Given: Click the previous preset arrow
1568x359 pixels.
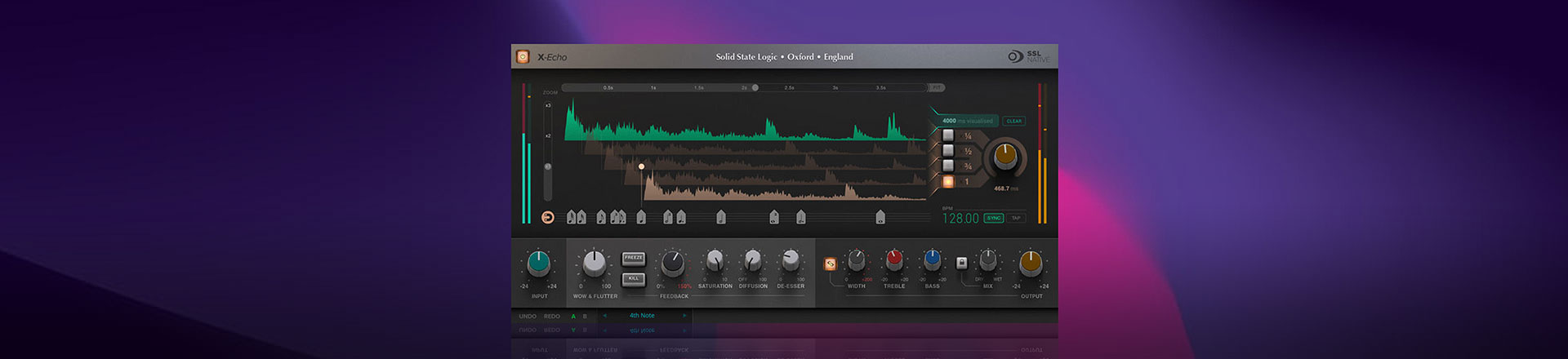Looking at the screenshot, I should point(605,315).
